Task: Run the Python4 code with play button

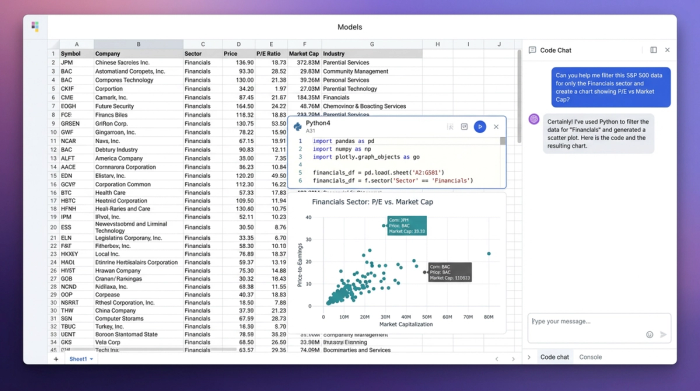Action: click(480, 127)
